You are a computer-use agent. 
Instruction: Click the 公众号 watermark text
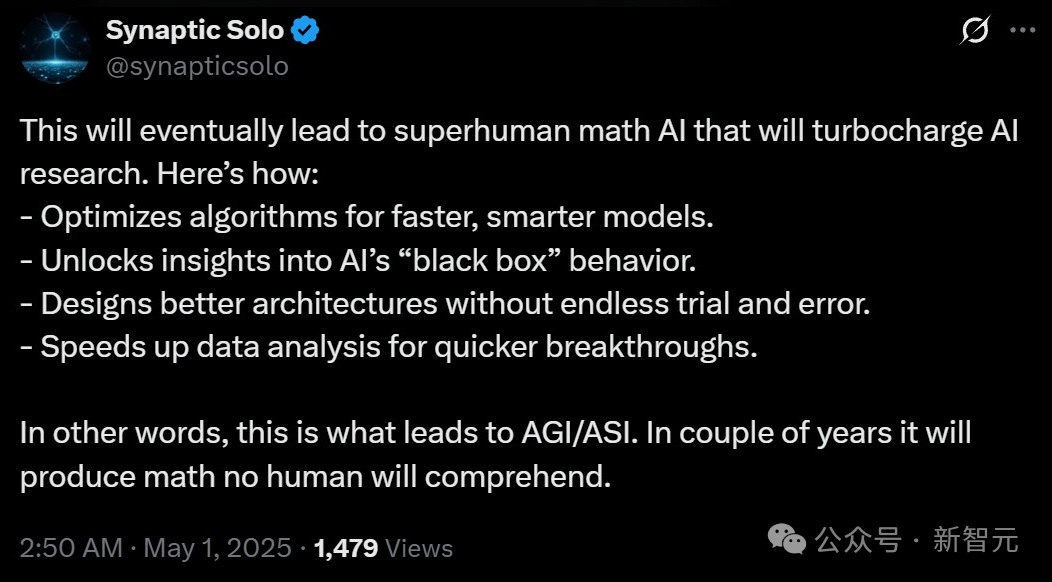(x=858, y=540)
